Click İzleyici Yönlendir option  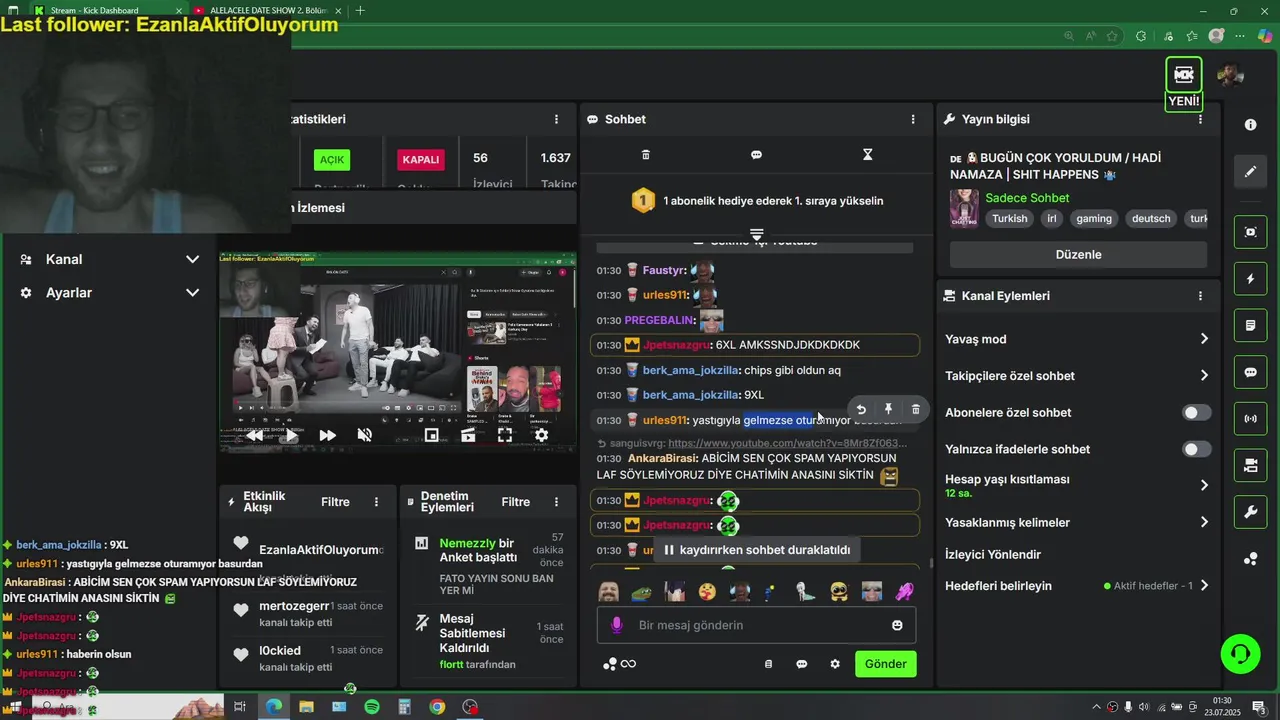pyautogui.click(x=993, y=554)
